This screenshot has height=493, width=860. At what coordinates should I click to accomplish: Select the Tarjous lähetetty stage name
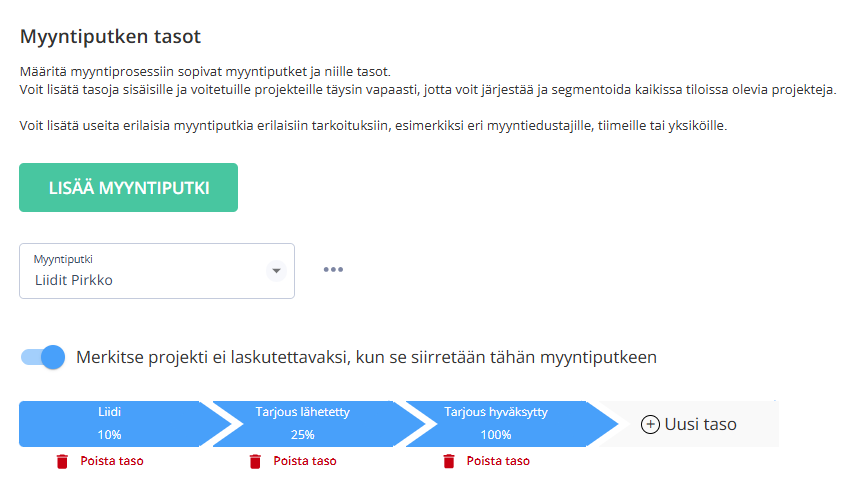(x=302, y=412)
